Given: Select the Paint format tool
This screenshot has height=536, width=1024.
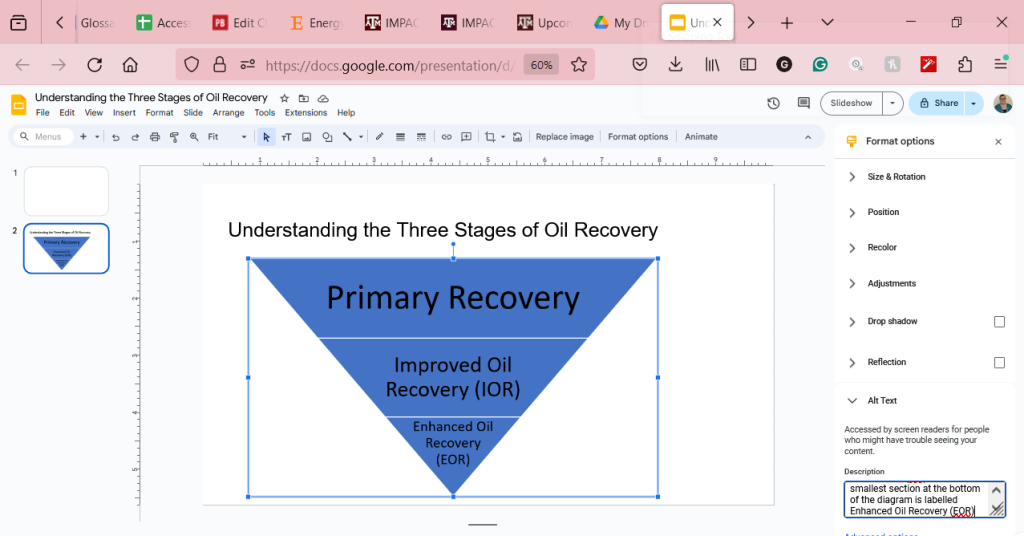Looking at the screenshot, I should point(174,137).
